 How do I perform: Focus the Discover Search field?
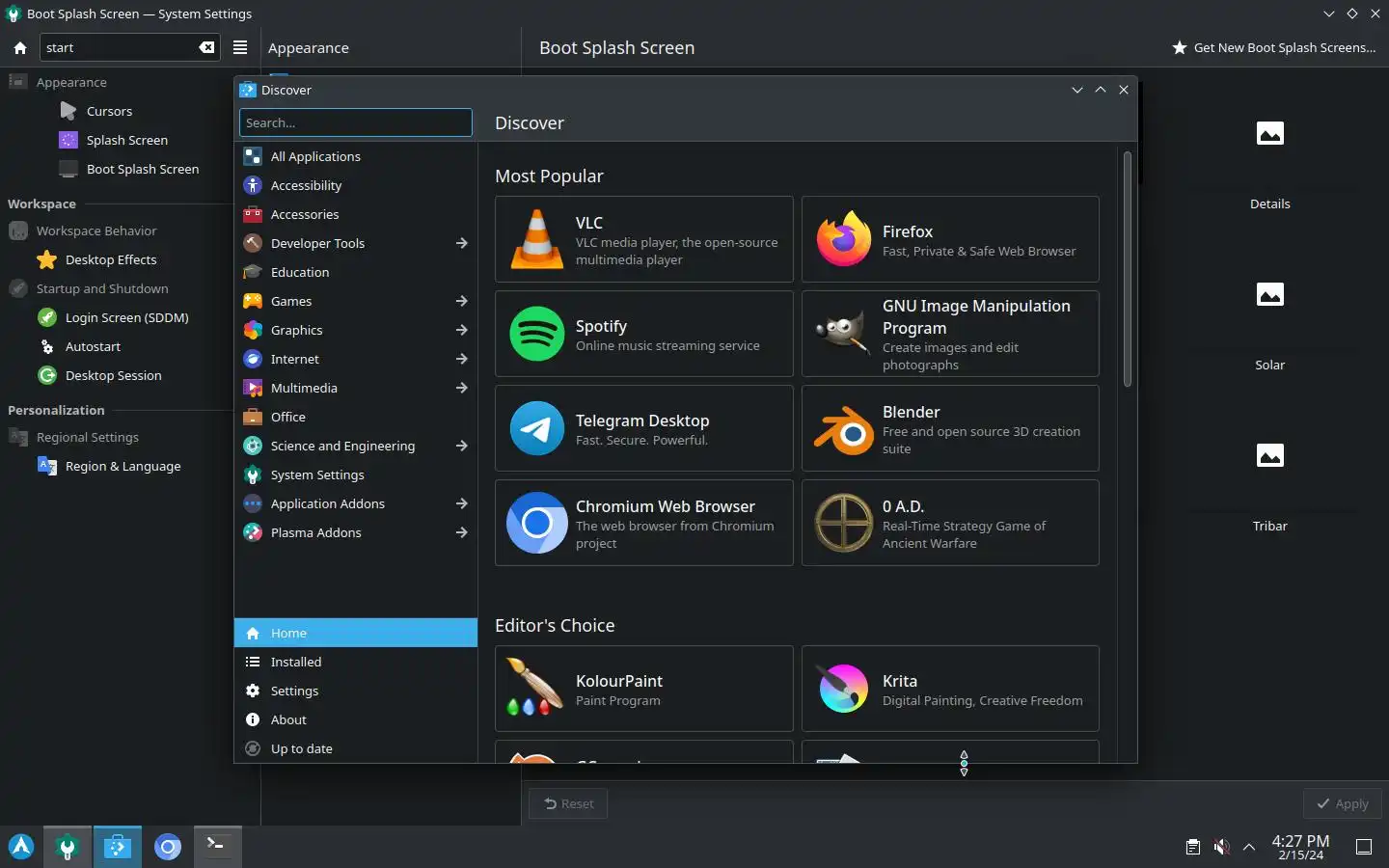[x=355, y=122]
